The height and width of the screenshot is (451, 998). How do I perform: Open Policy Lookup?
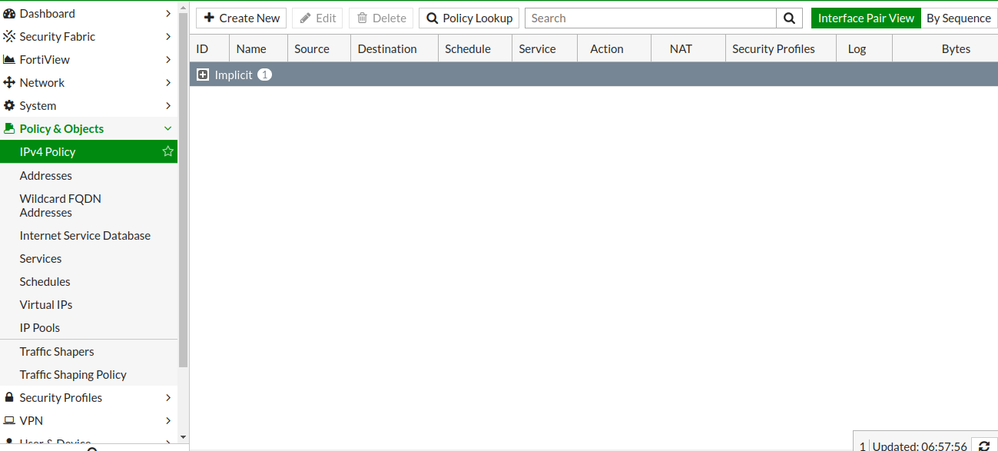(469, 18)
